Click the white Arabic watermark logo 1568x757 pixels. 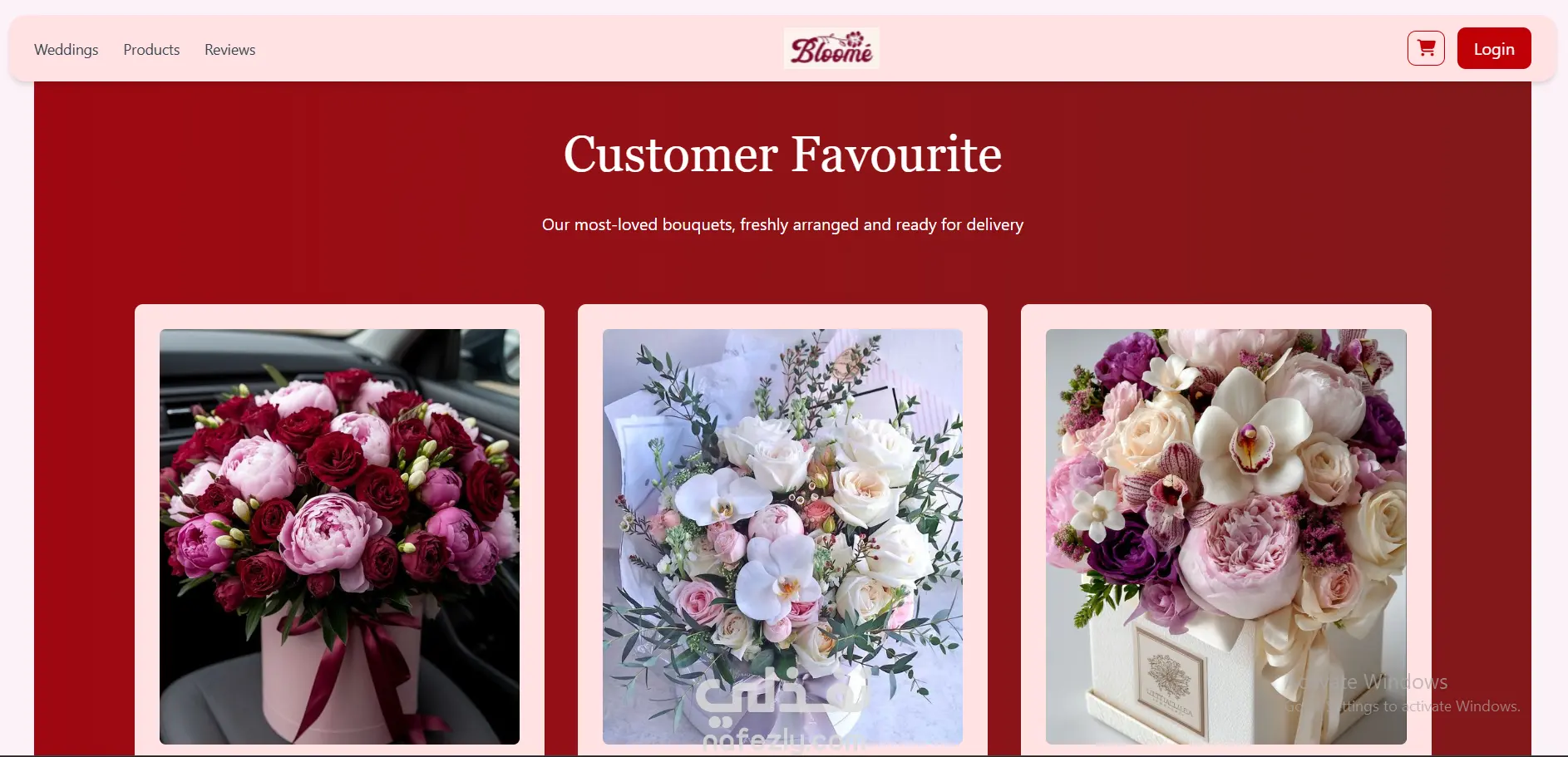782,691
